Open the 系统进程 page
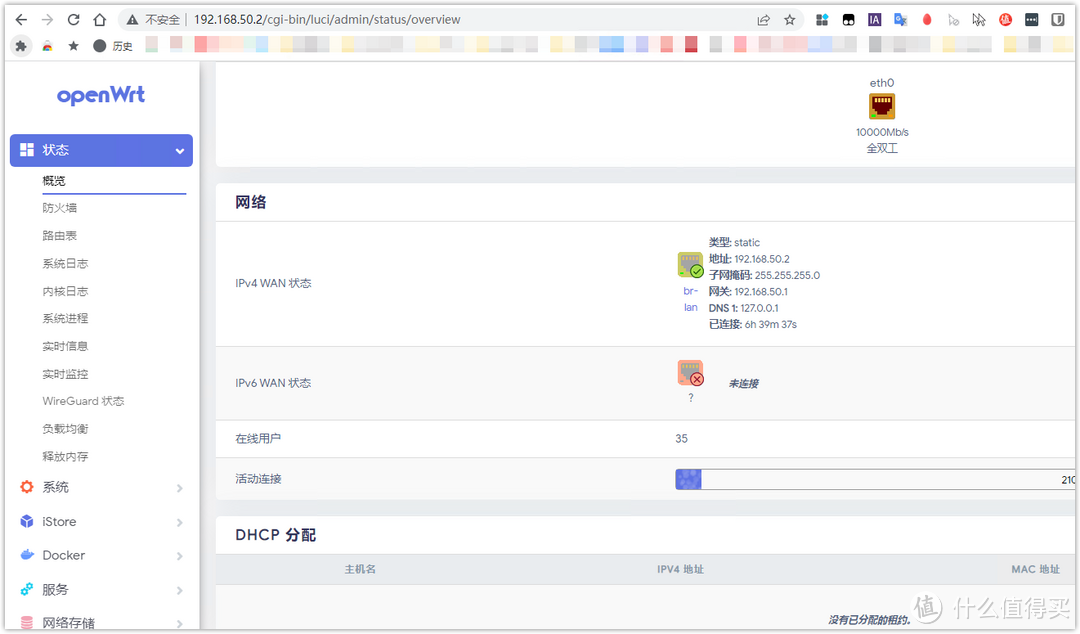The height and width of the screenshot is (634, 1080). point(65,318)
